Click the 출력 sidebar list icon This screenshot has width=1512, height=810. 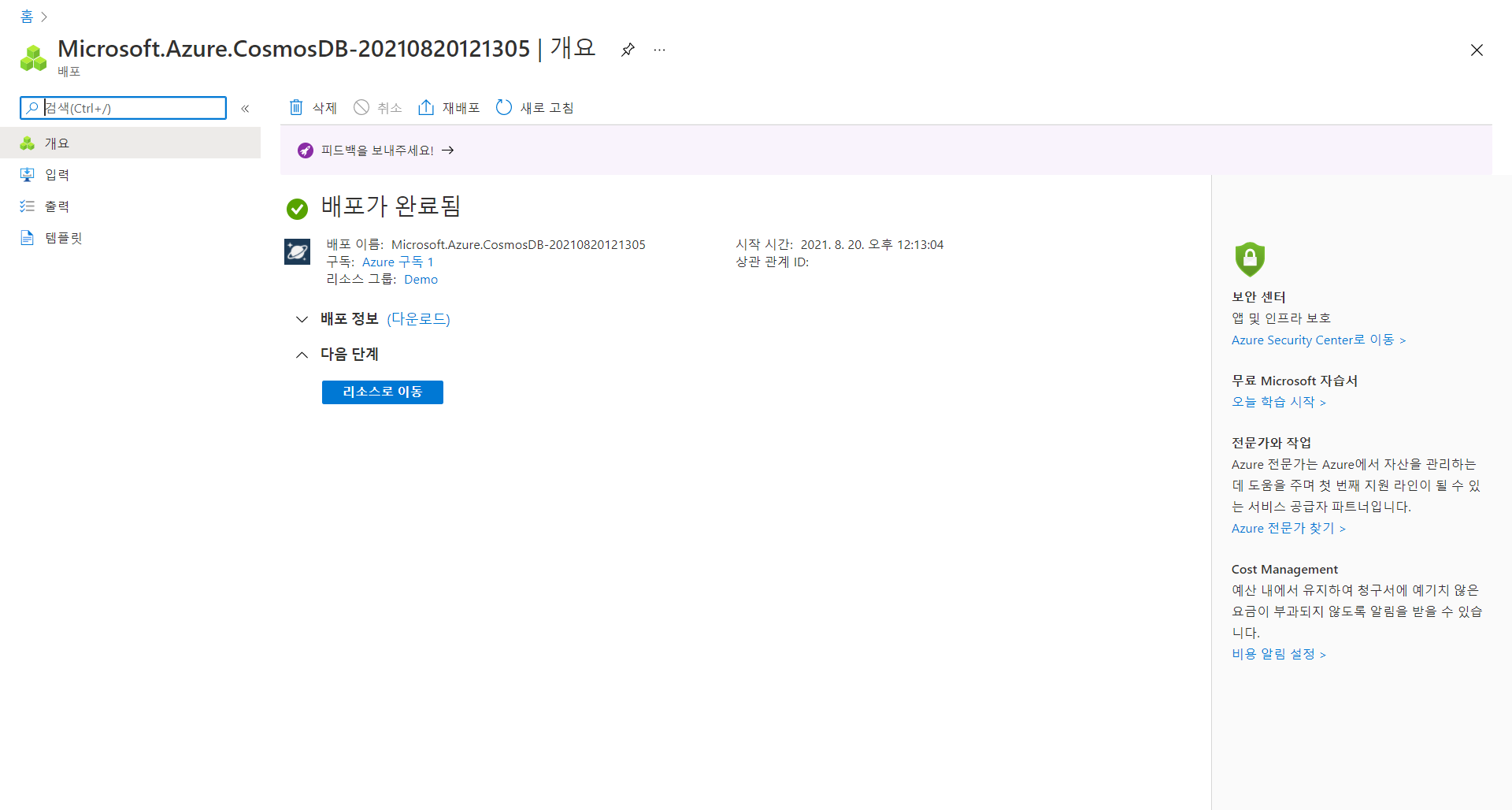(28, 206)
